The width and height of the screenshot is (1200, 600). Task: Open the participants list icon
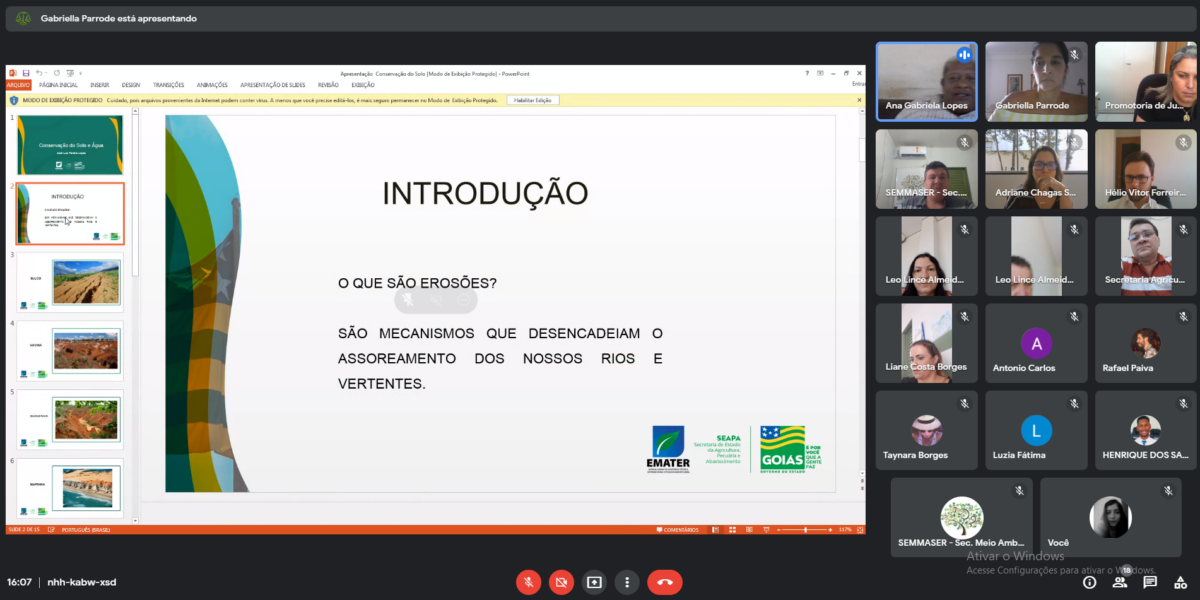1120,582
